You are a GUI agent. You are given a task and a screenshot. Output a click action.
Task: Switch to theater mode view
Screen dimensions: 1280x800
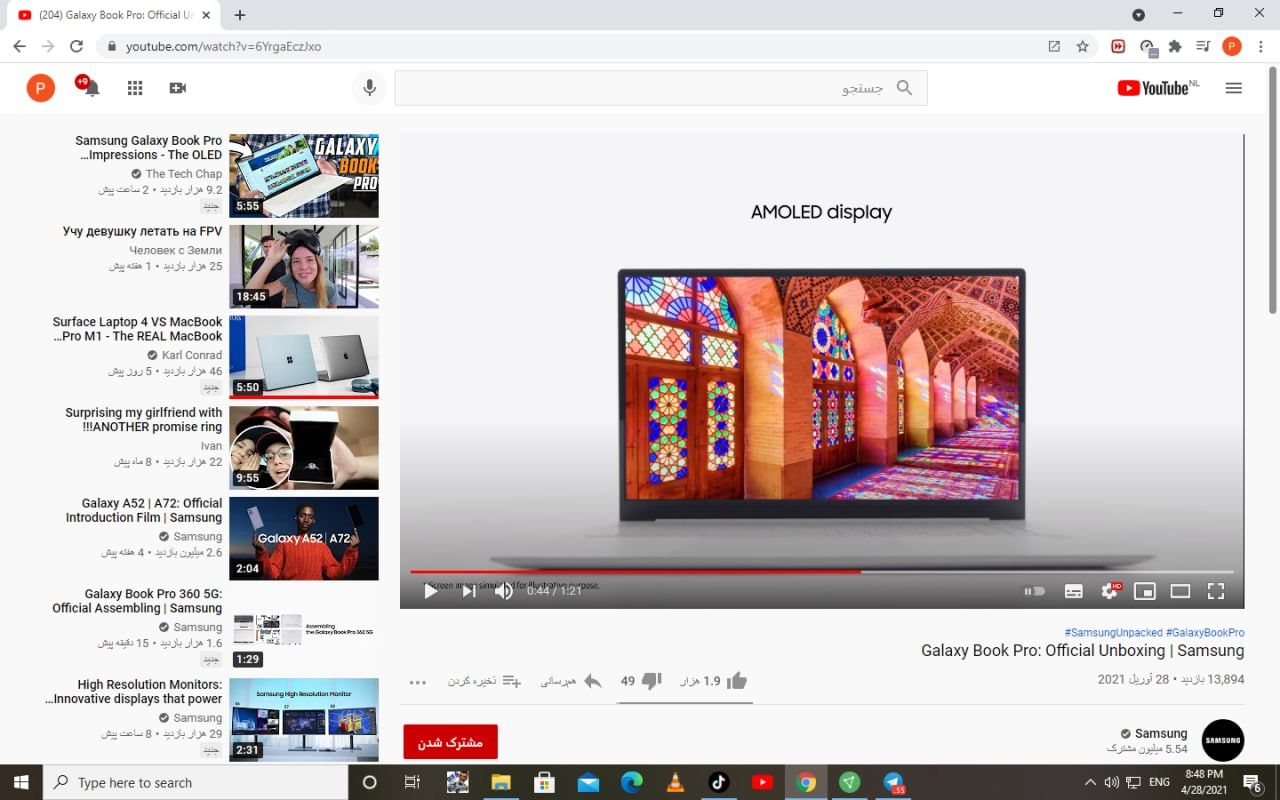(x=1180, y=591)
